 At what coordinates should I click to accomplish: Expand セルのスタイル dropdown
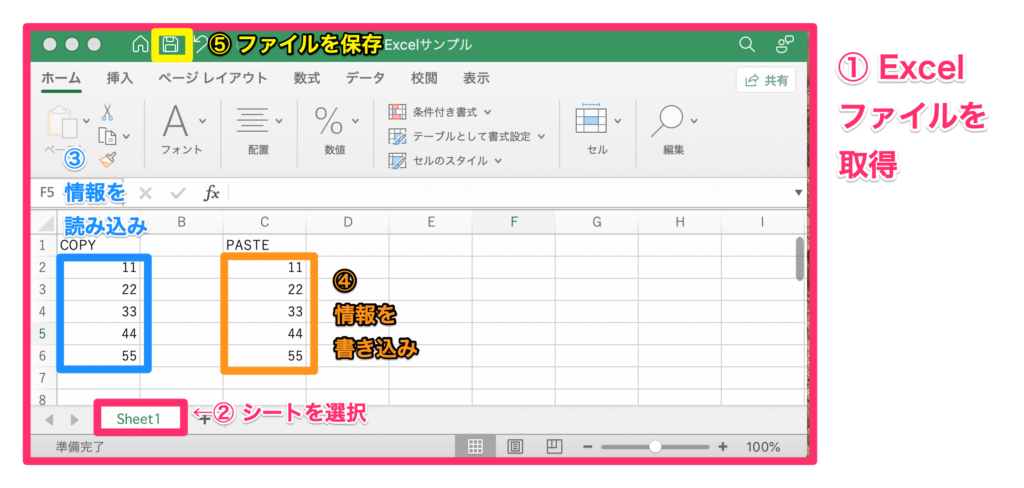[x=498, y=161]
